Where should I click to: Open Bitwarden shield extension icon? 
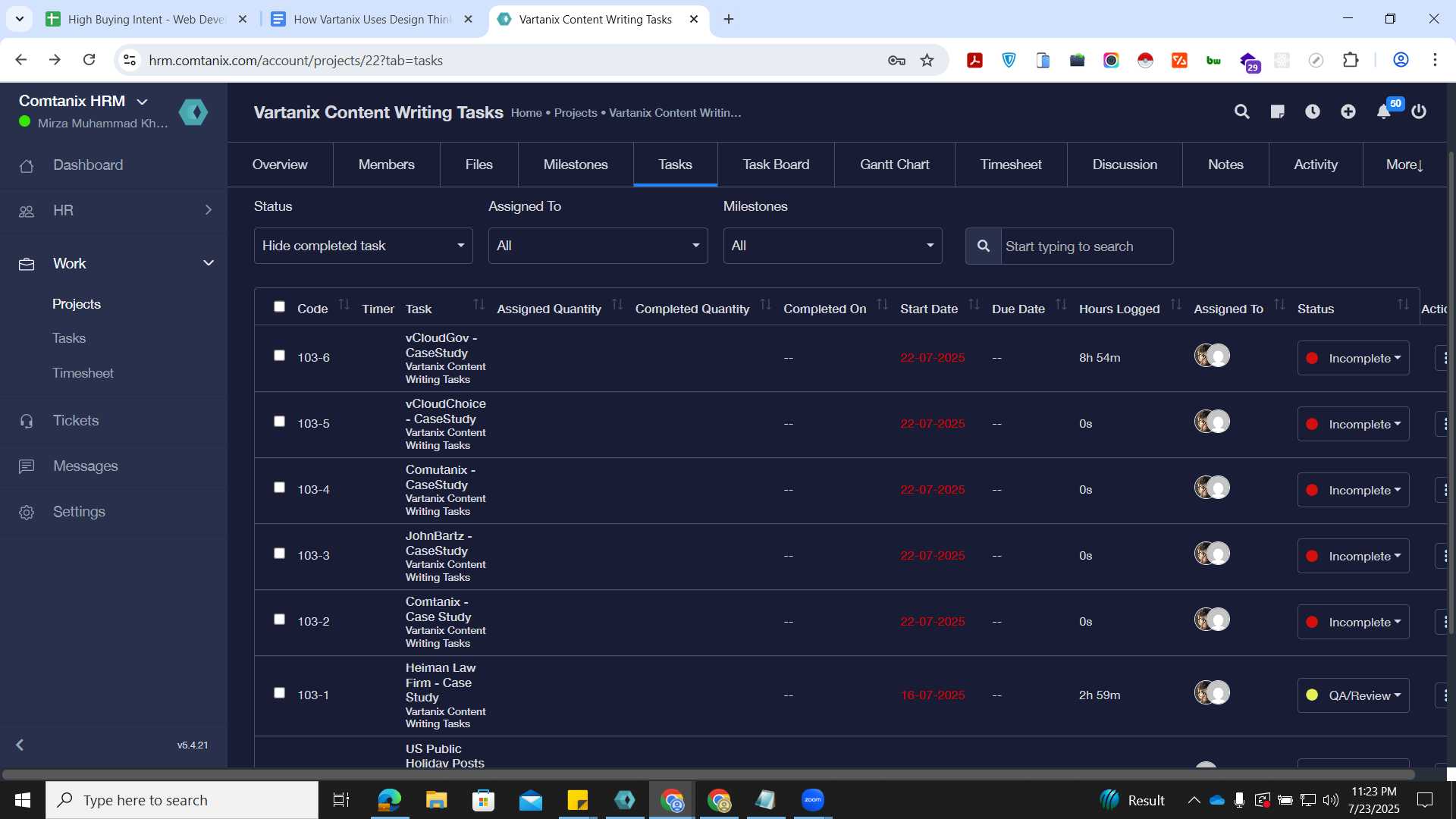1009,60
